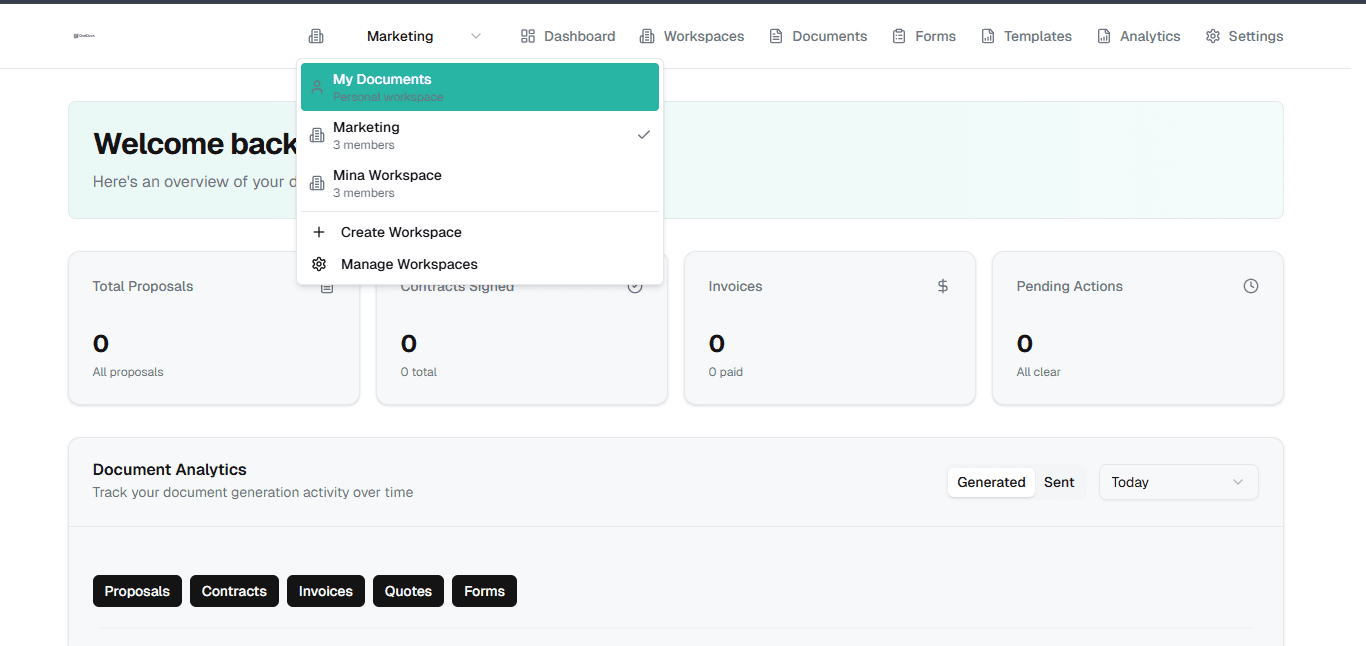The width and height of the screenshot is (1366, 646).
Task: Open Manage Workspaces
Action: 409,263
